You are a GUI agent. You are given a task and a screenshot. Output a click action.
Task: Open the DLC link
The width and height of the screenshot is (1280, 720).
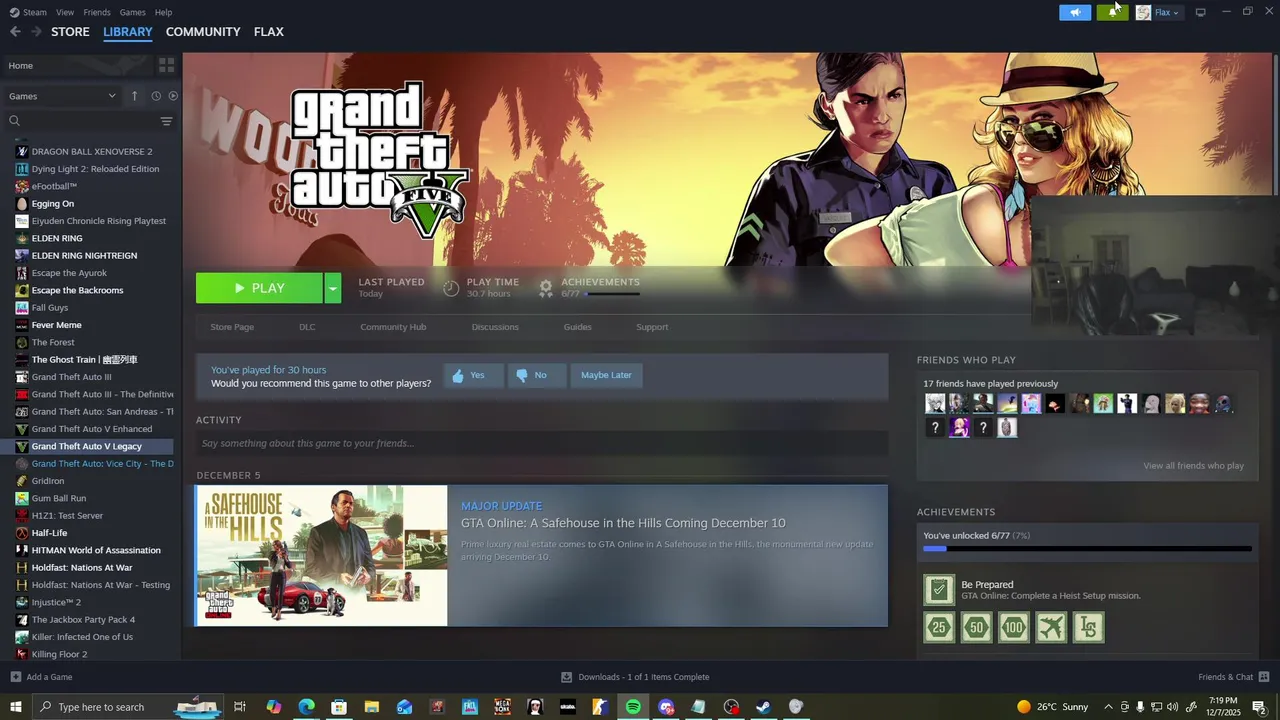307,327
